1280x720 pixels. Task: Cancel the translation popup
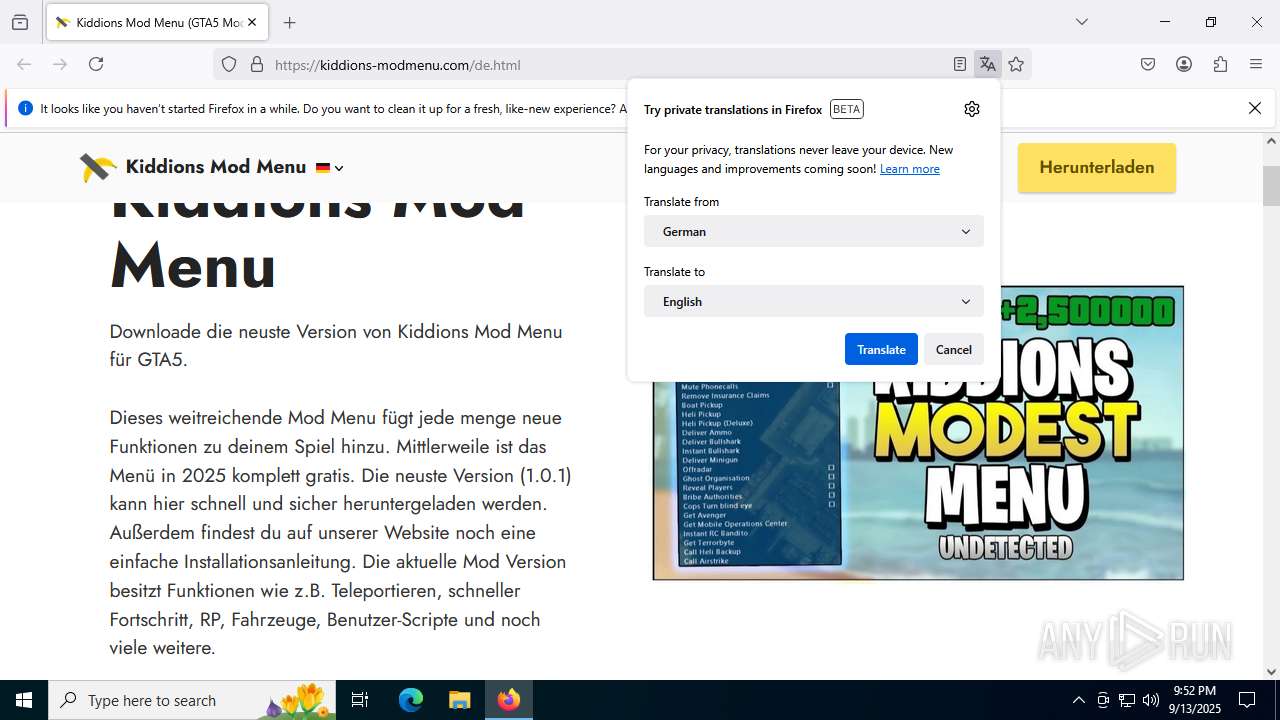954,349
